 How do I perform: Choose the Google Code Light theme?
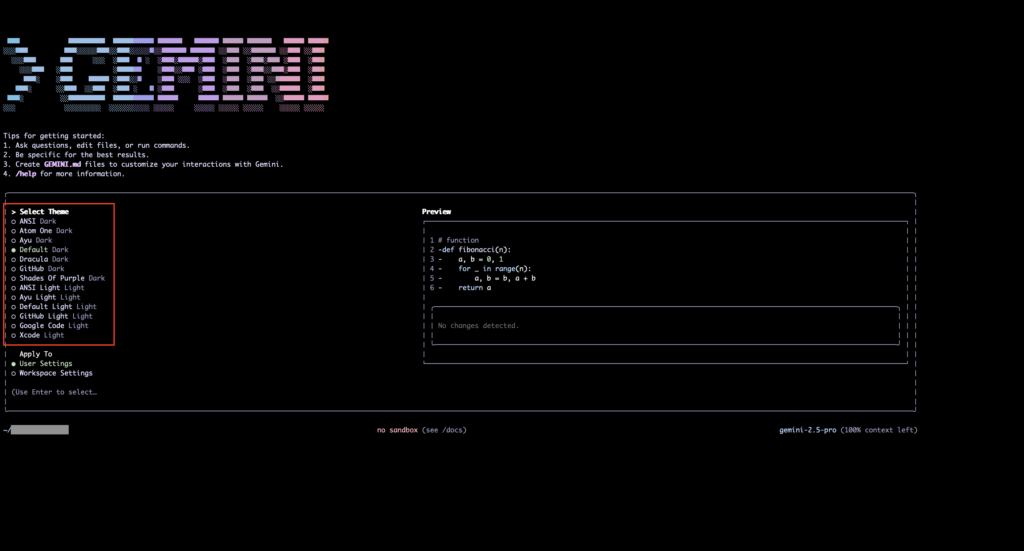click(x=50, y=325)
